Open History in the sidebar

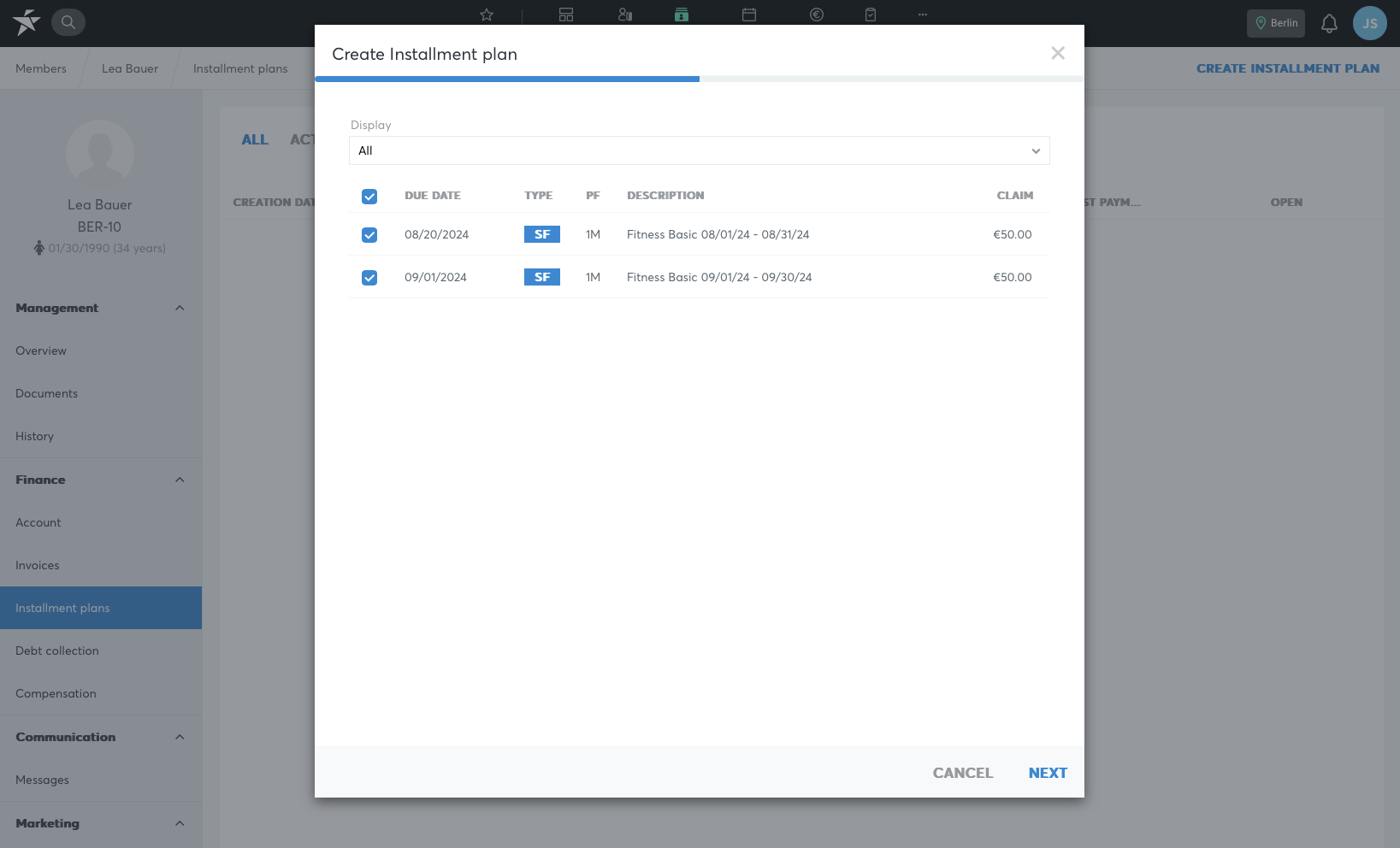[101, 436]
